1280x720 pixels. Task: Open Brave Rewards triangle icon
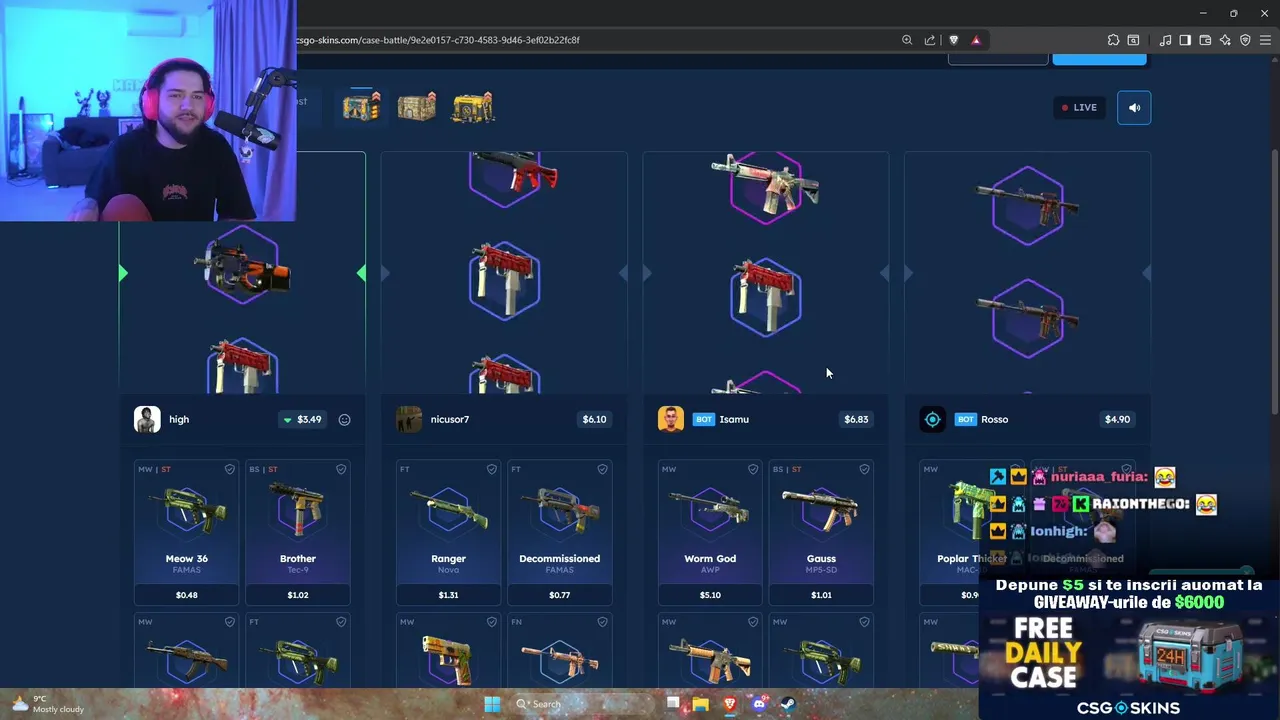pos(976,40)
